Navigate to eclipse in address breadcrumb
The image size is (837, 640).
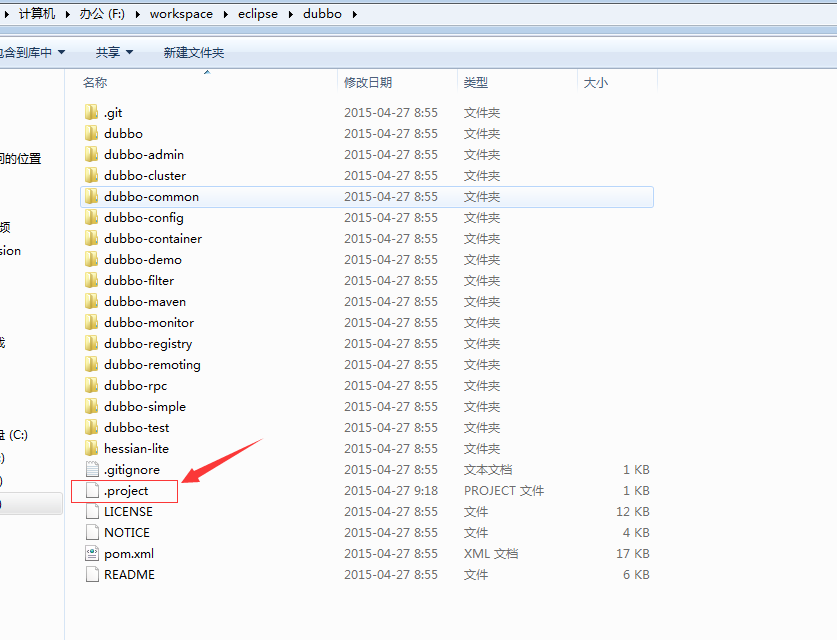click(258, 14)
